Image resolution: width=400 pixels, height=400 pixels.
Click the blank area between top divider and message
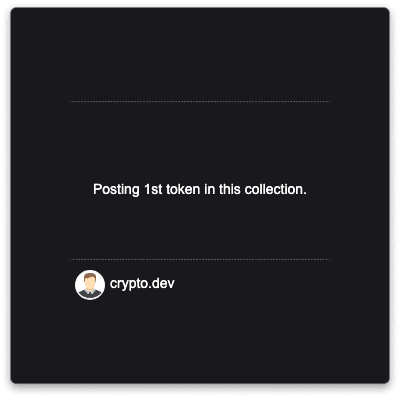pos(200,142)
